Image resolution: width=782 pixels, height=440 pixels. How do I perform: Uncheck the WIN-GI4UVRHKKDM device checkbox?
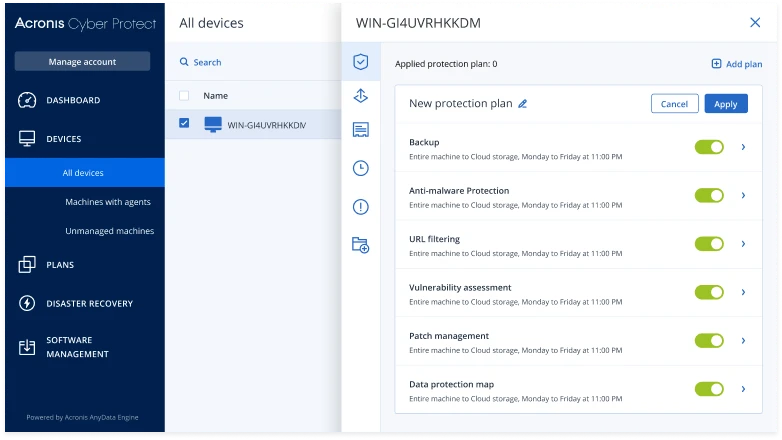click(x=184, y=123)
